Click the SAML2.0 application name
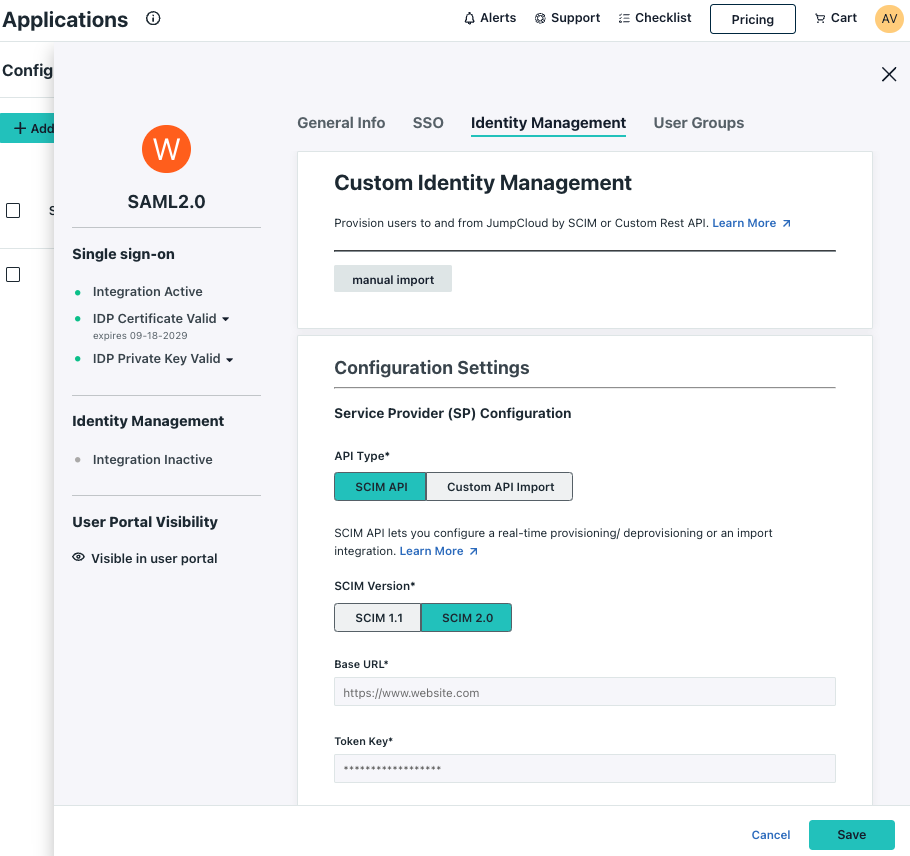Image resolution: width=910 pixels, height=856 pixels. [x=167, y=201]
